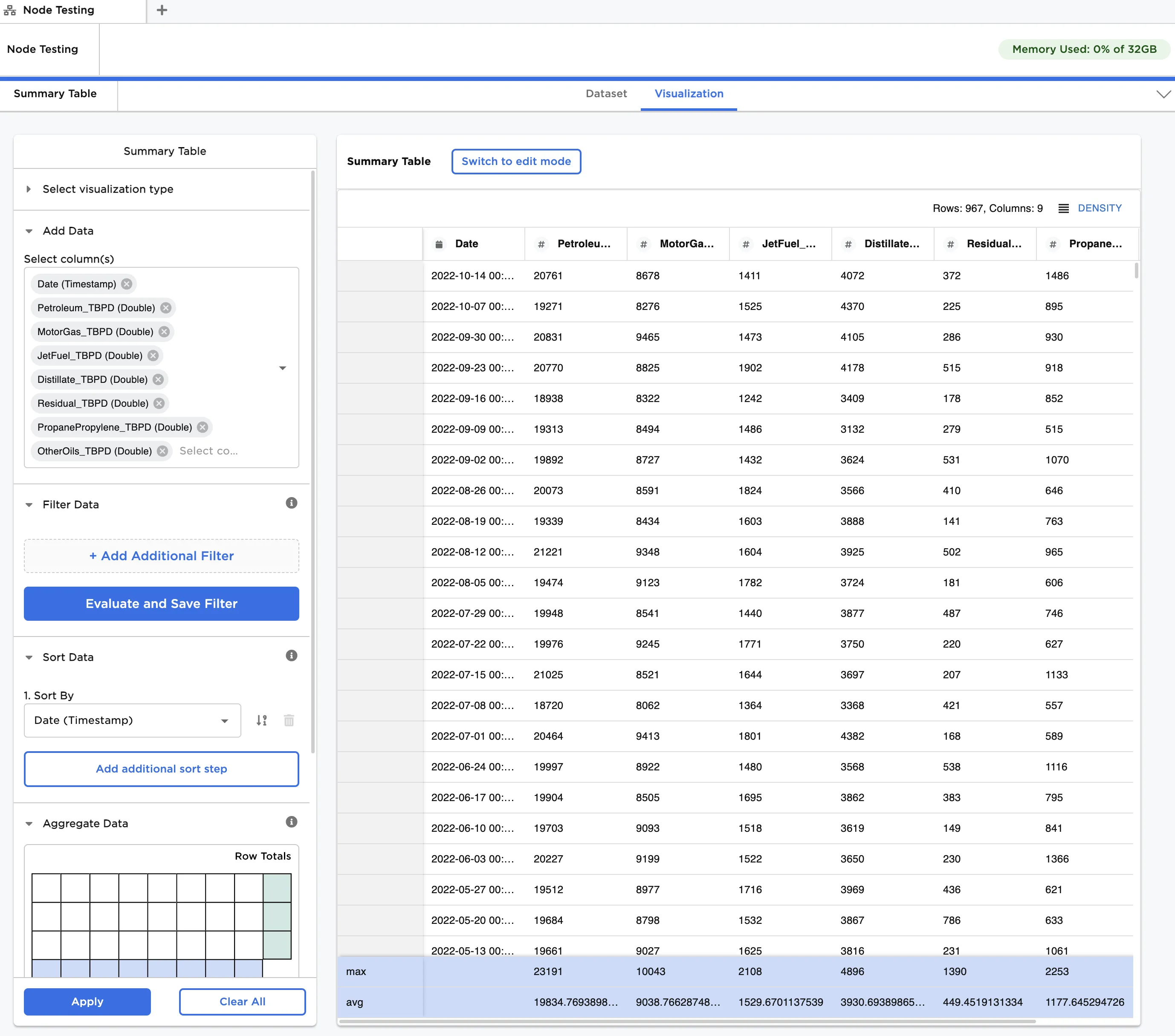Click the horizontal scrollbar under table

click(687, 1022)
